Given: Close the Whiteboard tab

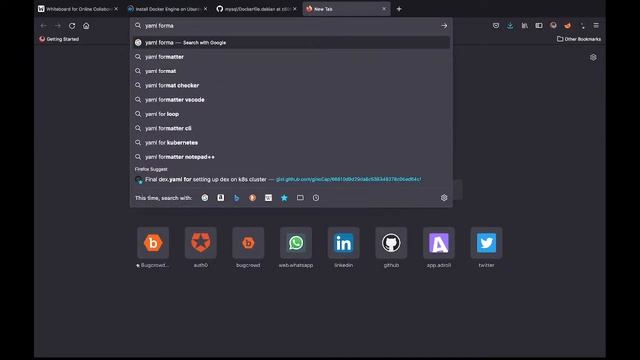Looking at the screenshot, I should point(116,9).
